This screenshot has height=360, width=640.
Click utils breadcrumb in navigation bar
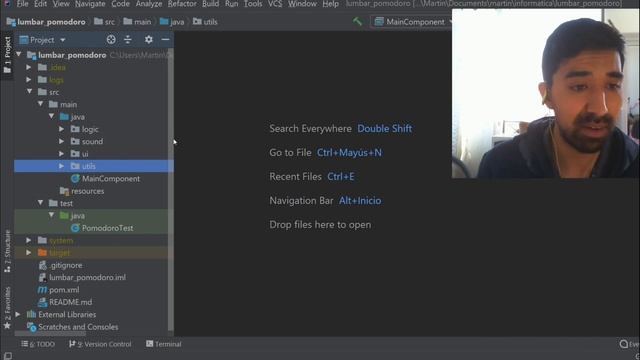(x=205, y=22)
